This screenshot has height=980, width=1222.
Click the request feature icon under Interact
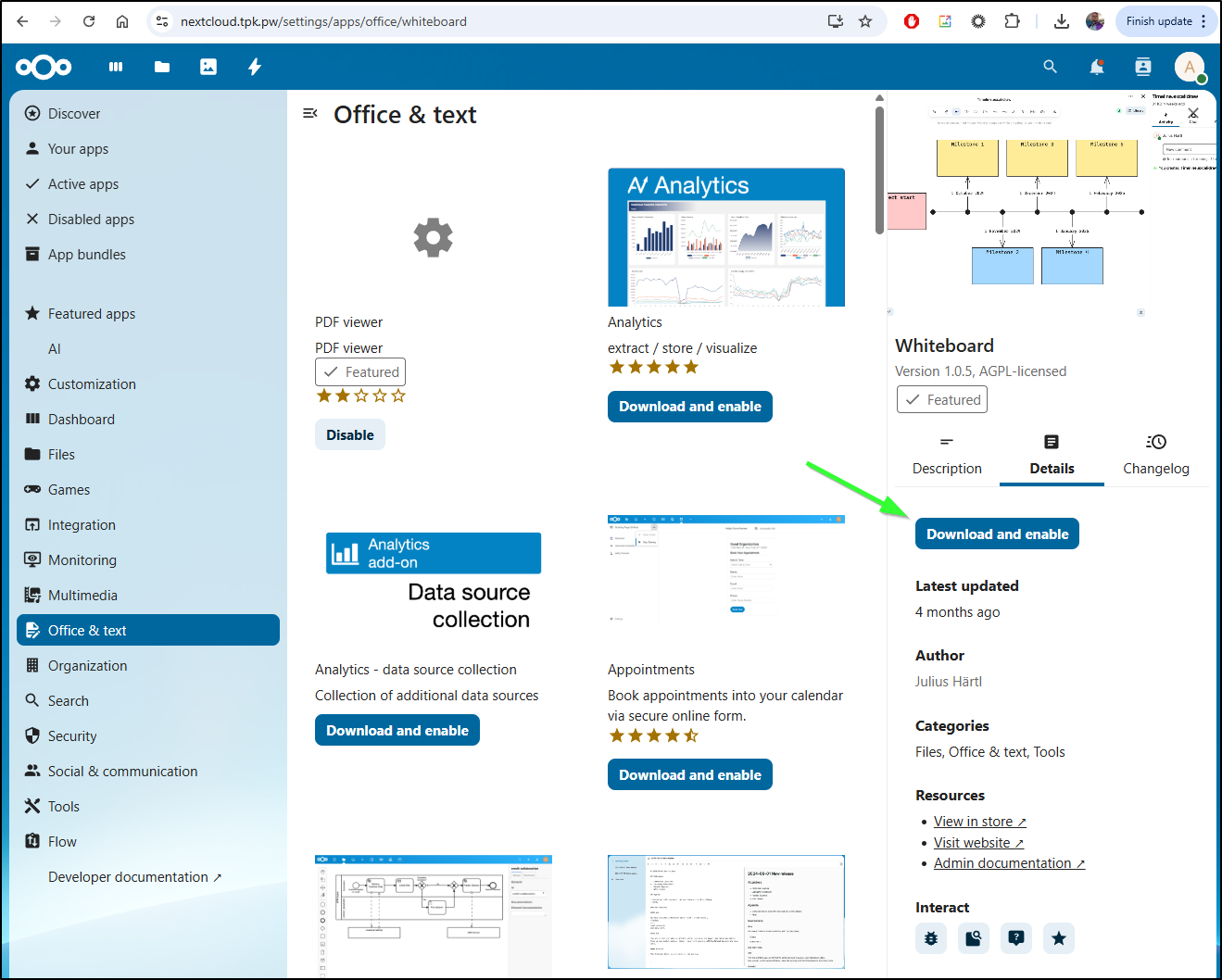point(974,938)
